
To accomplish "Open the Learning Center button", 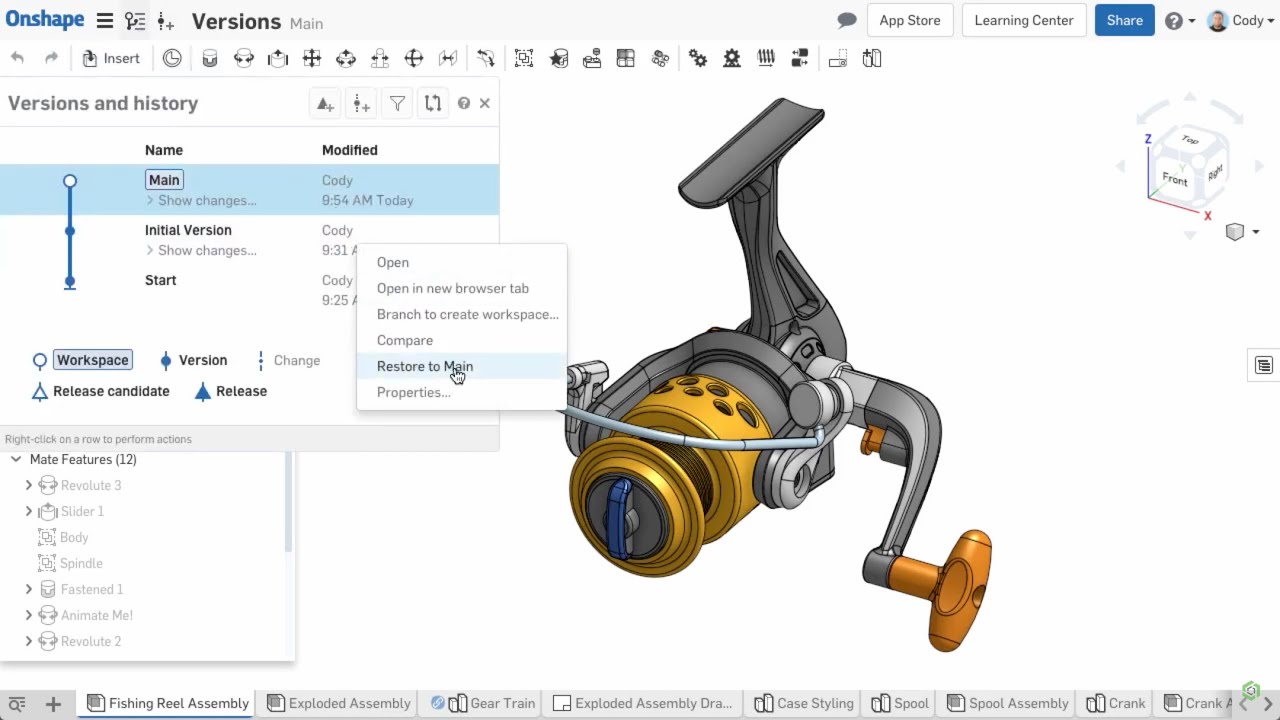I will point(1024,21).
